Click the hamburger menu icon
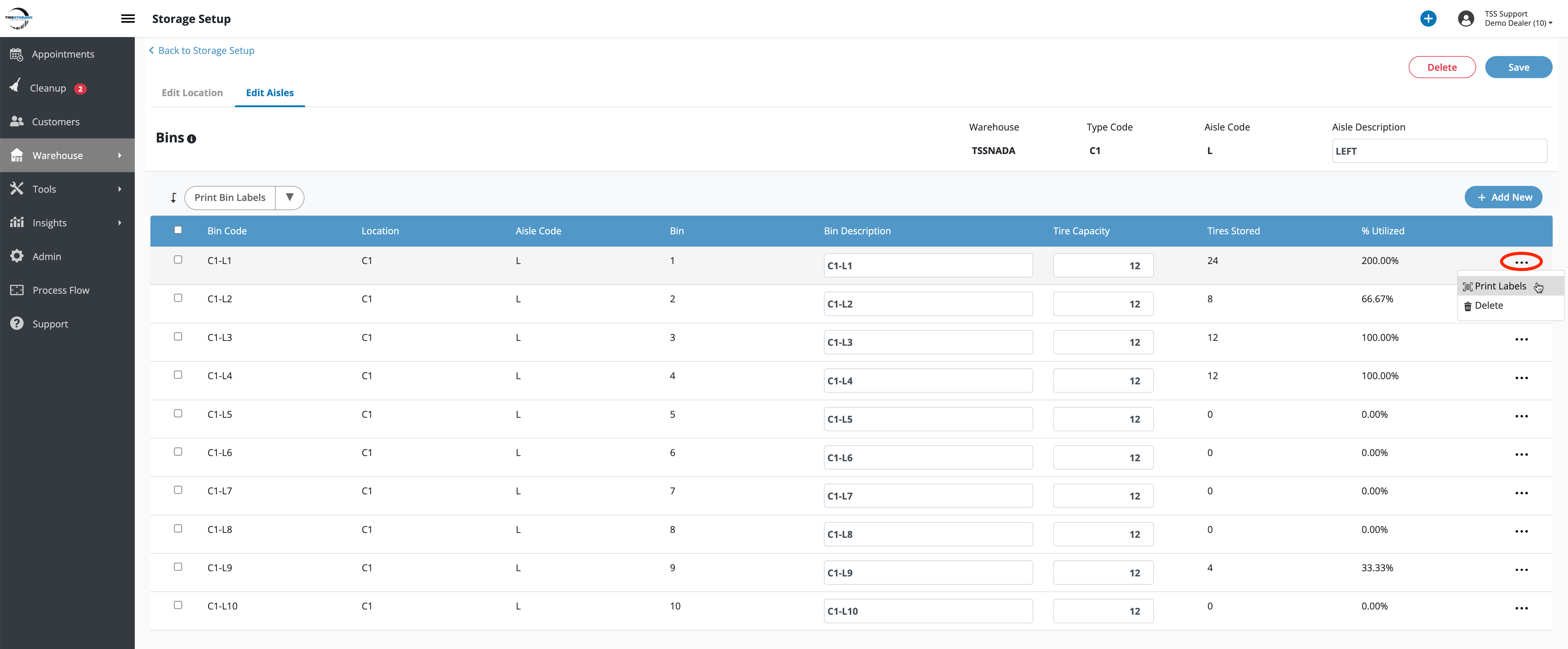Screen dimensions: 1568x649 [128, 19]
